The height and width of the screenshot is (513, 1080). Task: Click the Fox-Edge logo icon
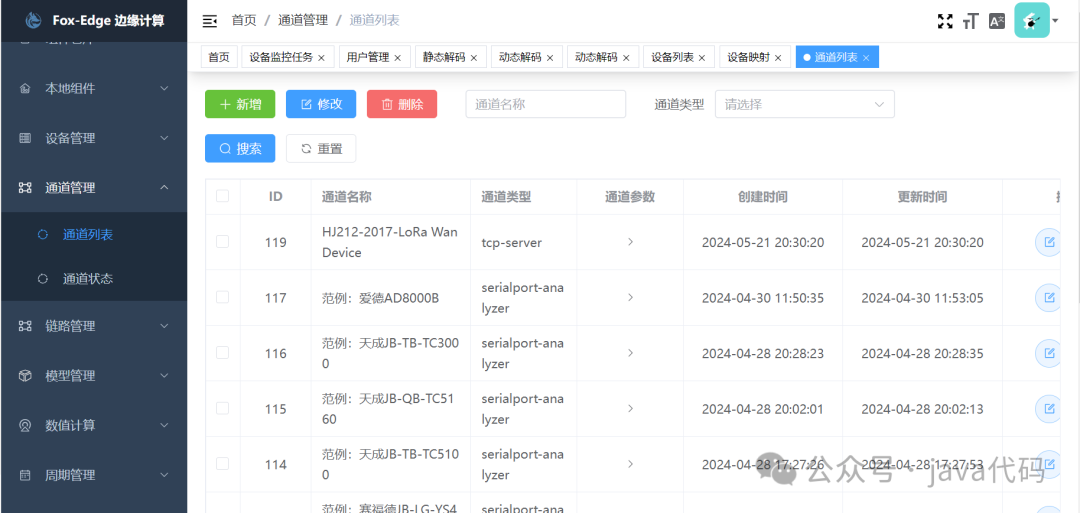tap(33, 21)
